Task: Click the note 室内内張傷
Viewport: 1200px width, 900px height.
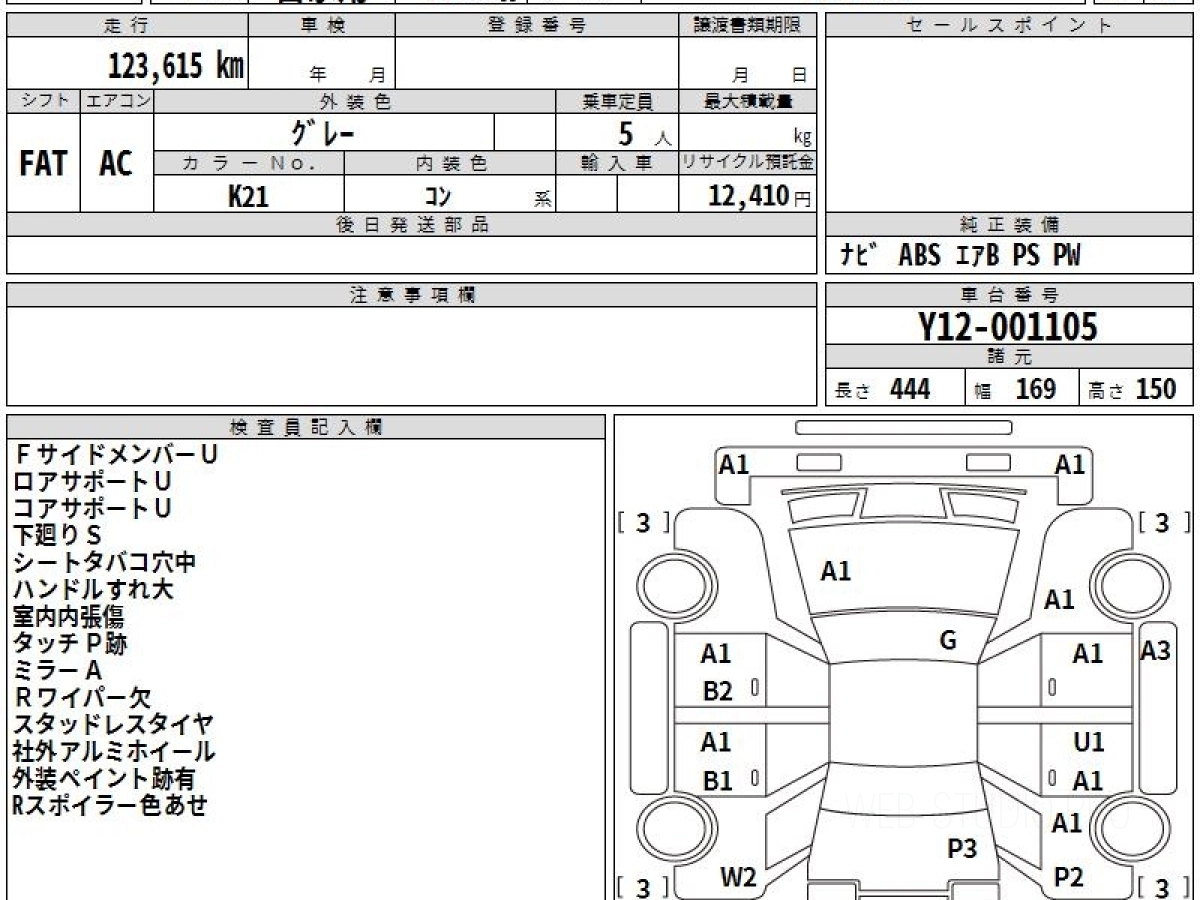Action: point(69,616)
